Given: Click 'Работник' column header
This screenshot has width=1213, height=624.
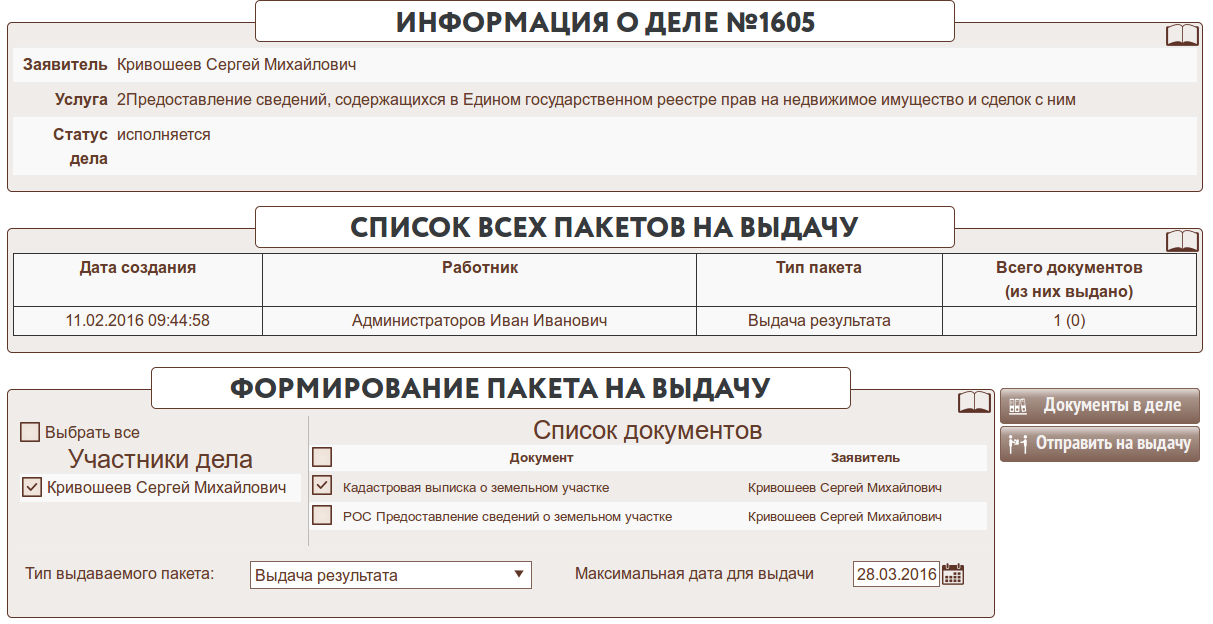Looking at the screenshot, I should [x=480, y=268].
